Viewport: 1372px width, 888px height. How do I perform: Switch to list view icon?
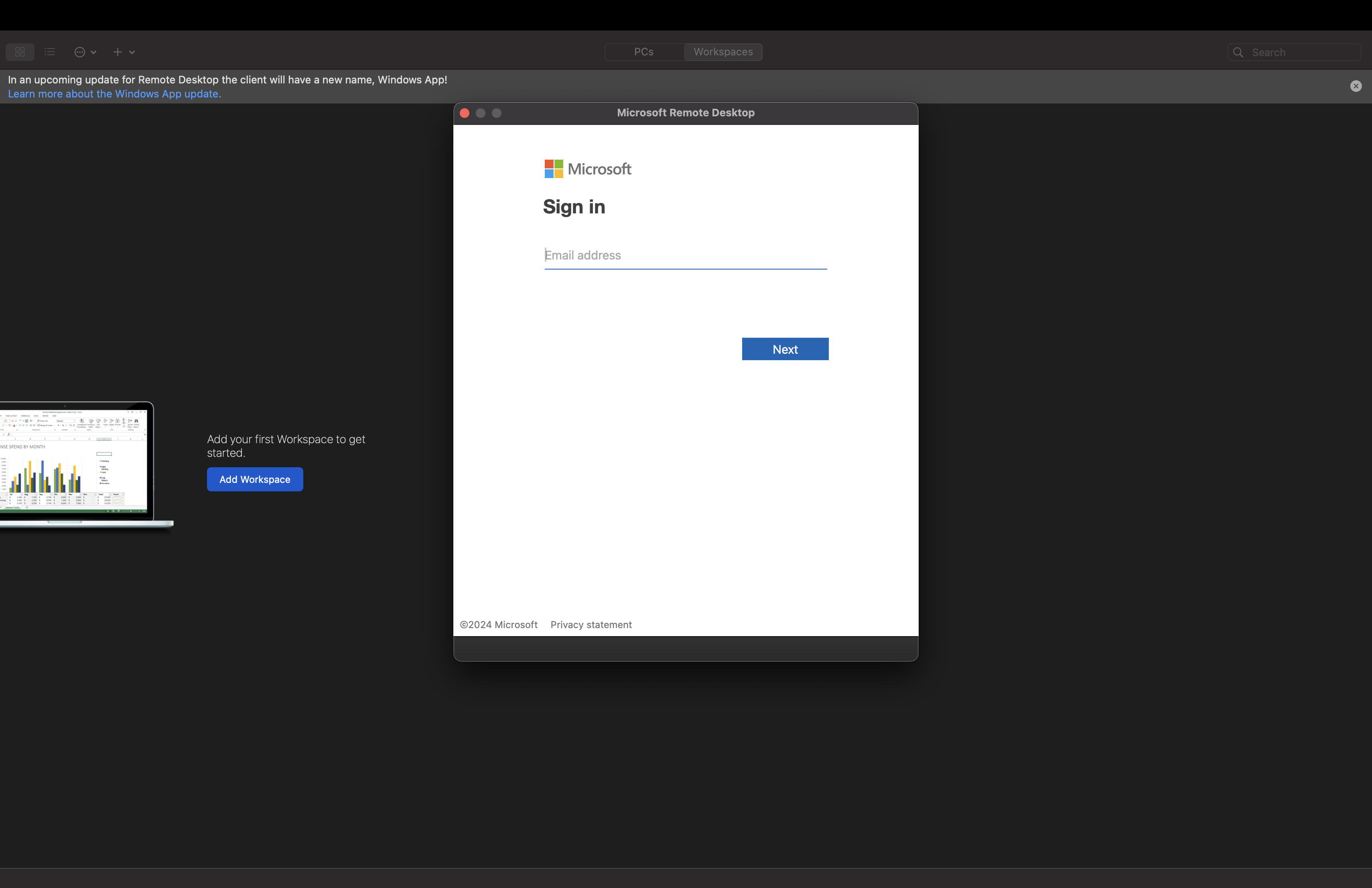coord(50,52)
